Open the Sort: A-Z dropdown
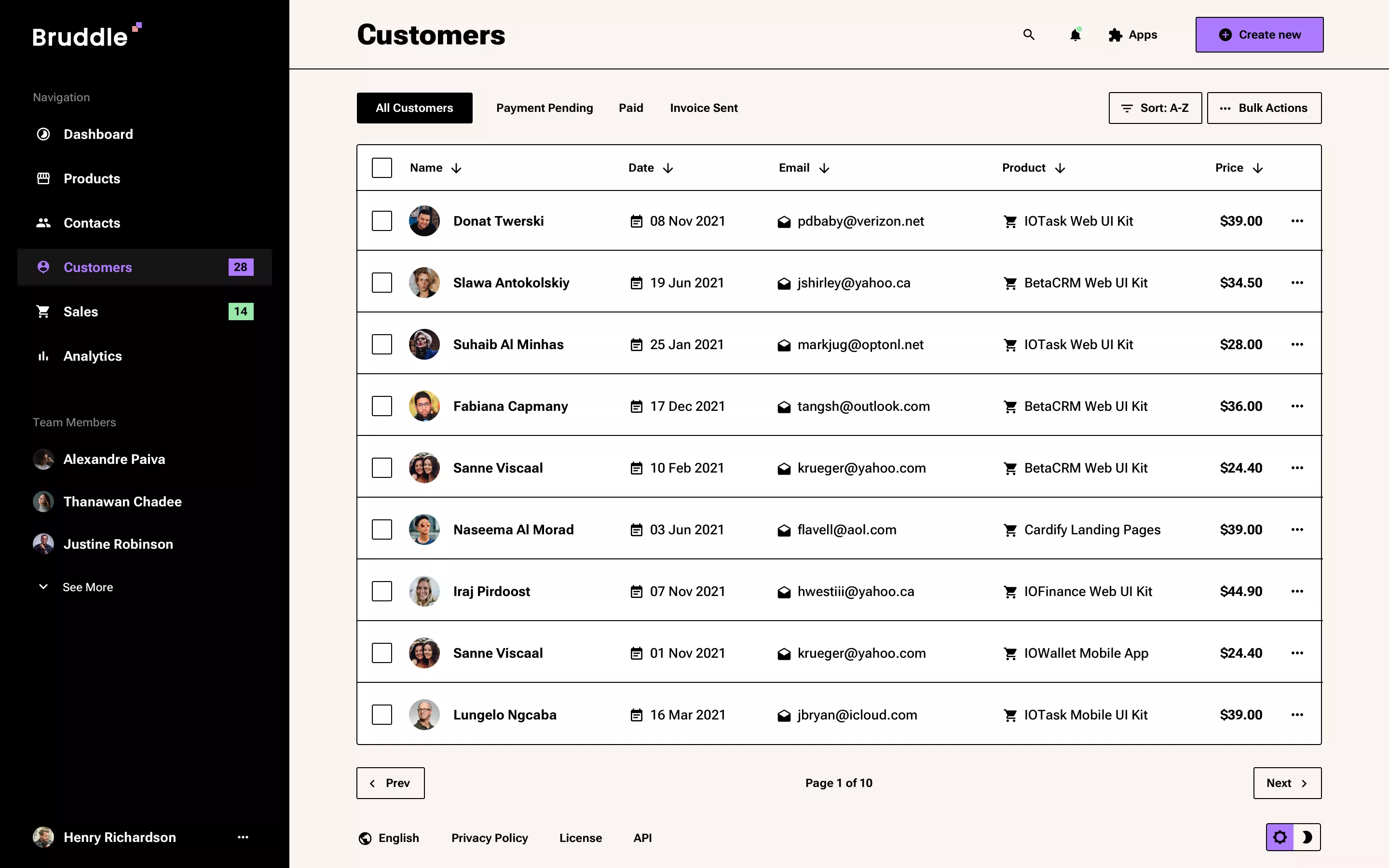 tap(1155, 108)
